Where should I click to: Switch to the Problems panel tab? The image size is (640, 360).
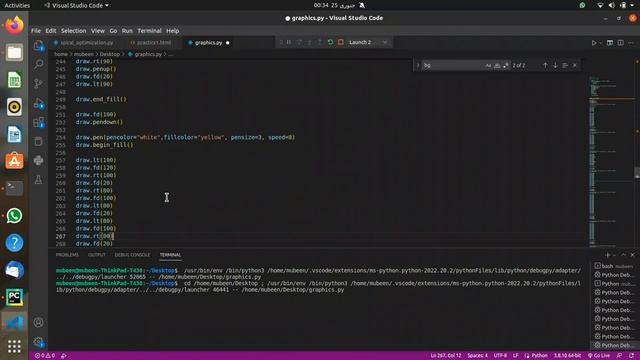coord(67,255)
